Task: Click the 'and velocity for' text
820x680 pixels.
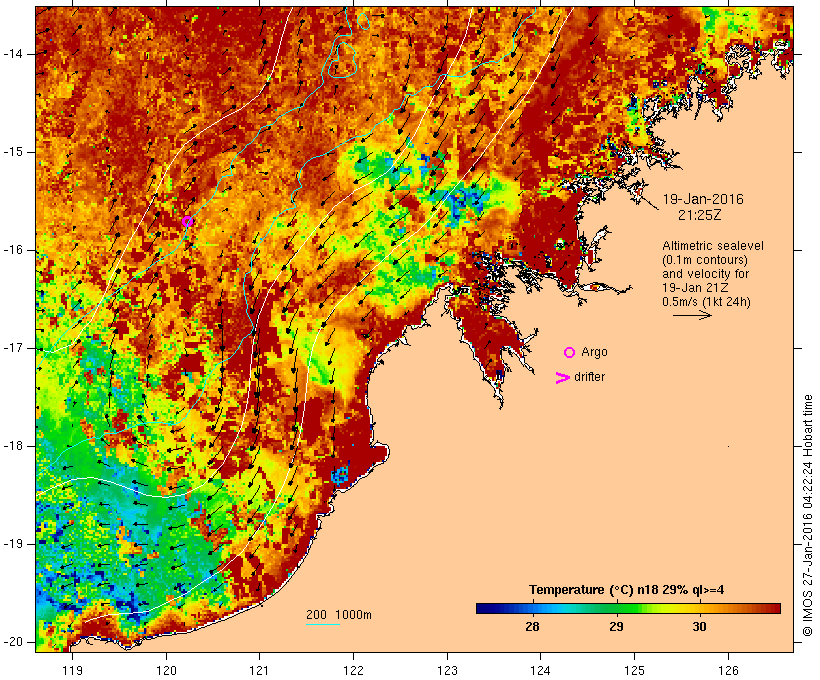Action: (x=705, y=274)
